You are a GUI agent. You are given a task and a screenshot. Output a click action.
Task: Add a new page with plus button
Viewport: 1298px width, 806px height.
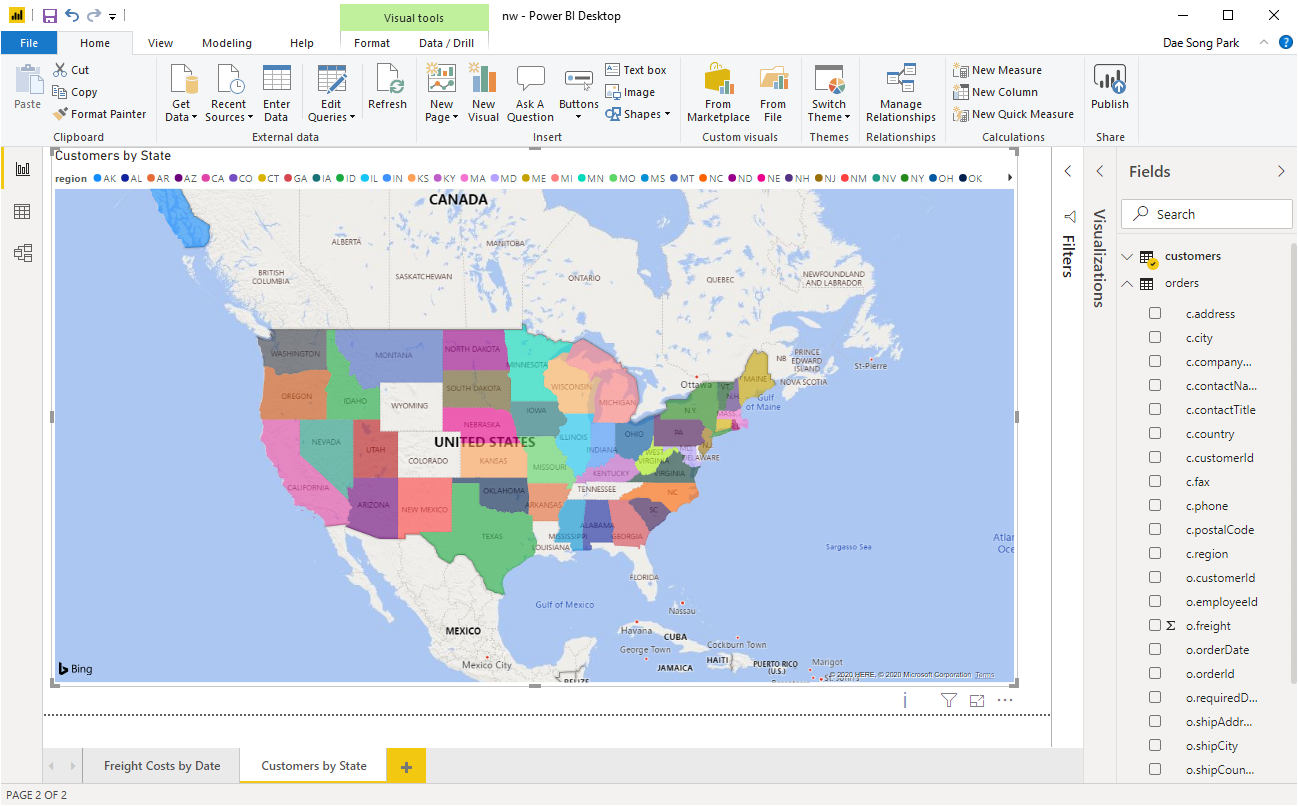click(x=406, y=767)
